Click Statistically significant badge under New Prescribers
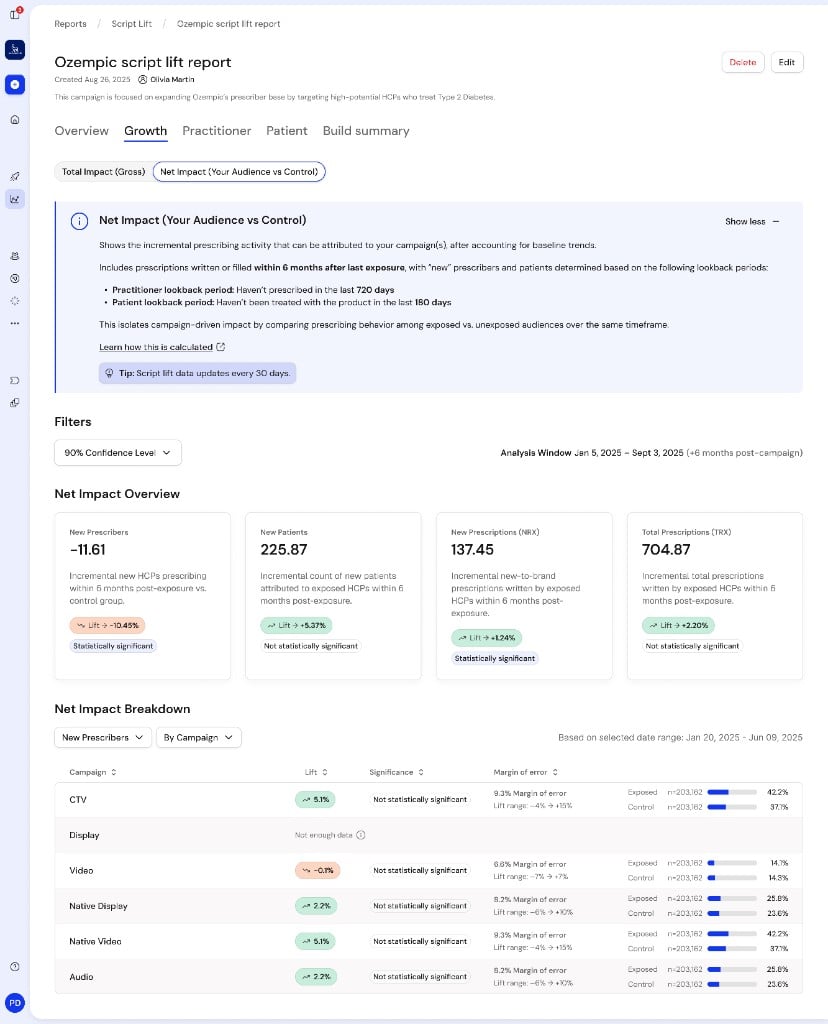This screenshot has height=1024, width=828. [113, 646]
